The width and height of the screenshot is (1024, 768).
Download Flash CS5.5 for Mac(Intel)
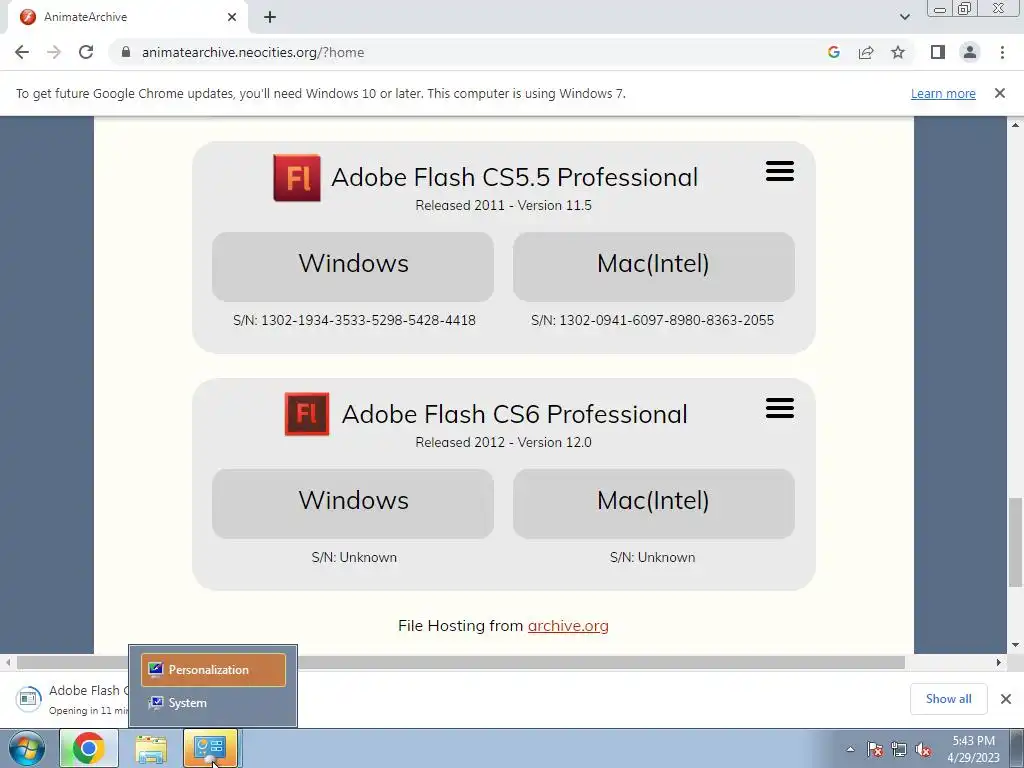point(654,266)
